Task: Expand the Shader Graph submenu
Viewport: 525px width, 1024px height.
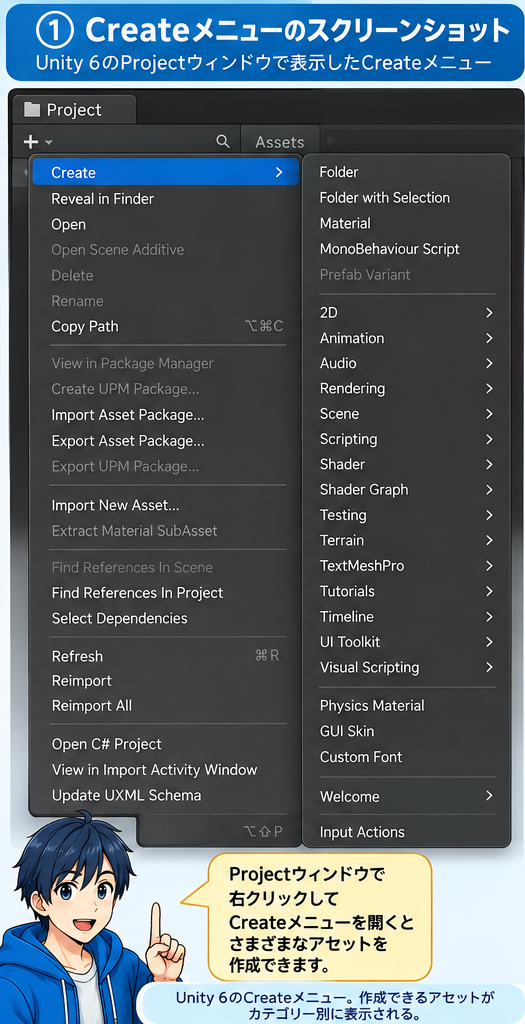Action: [406, 490]
